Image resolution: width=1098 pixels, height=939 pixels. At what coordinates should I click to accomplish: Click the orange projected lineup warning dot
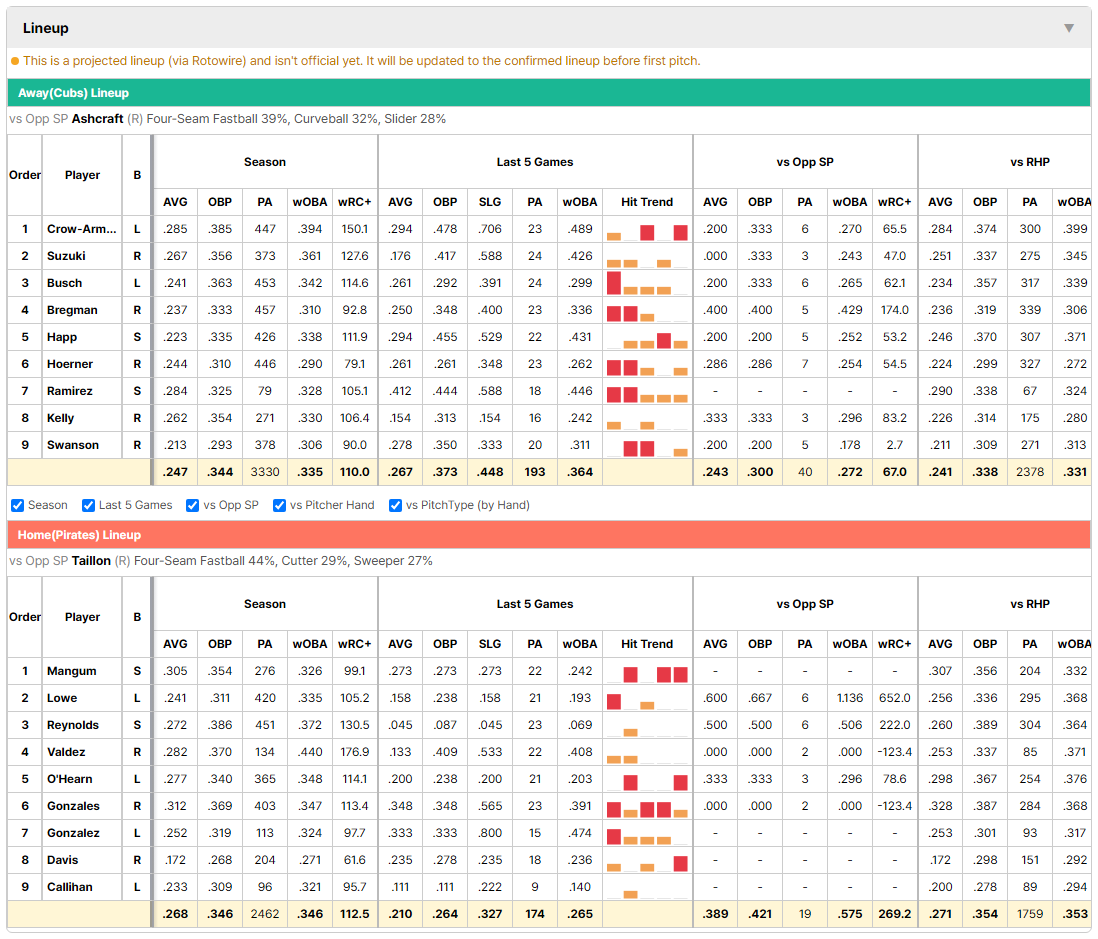coord(15,61)
